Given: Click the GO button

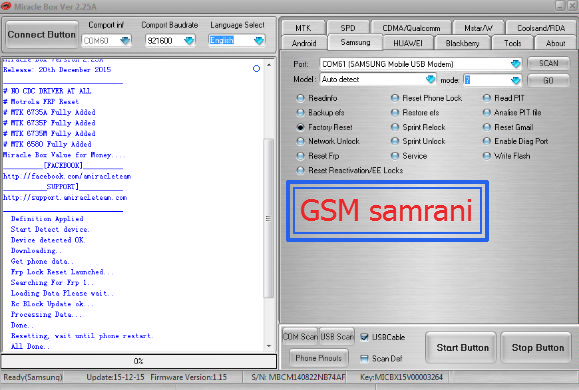Looking at the screenshot, I should point(548,81).
